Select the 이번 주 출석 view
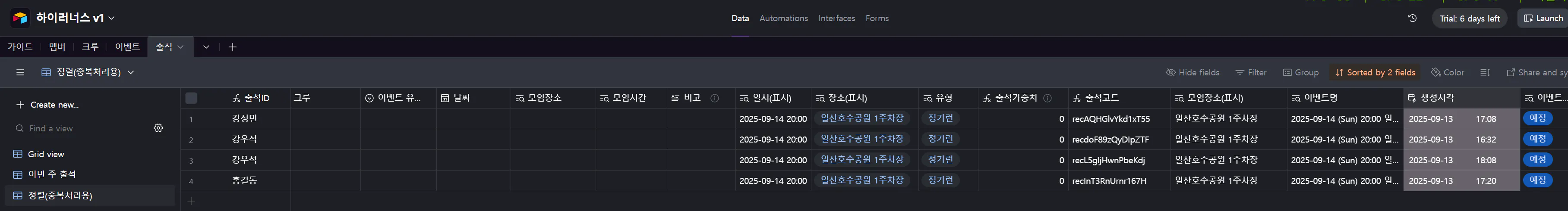Viewport: 1568px width, 211px height. point(89,174)
